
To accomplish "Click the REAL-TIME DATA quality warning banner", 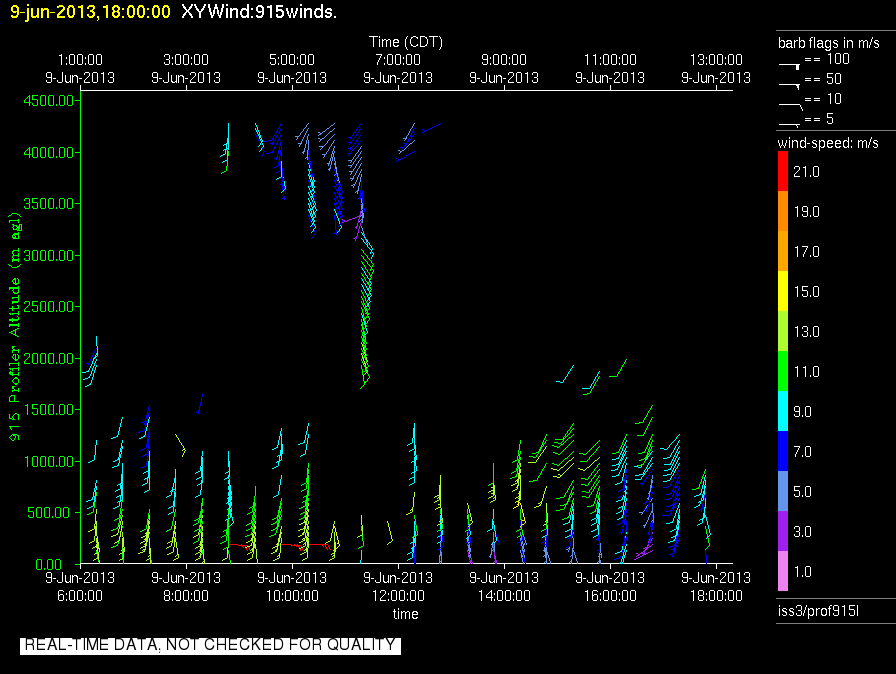I will click(x=210, y=645).
